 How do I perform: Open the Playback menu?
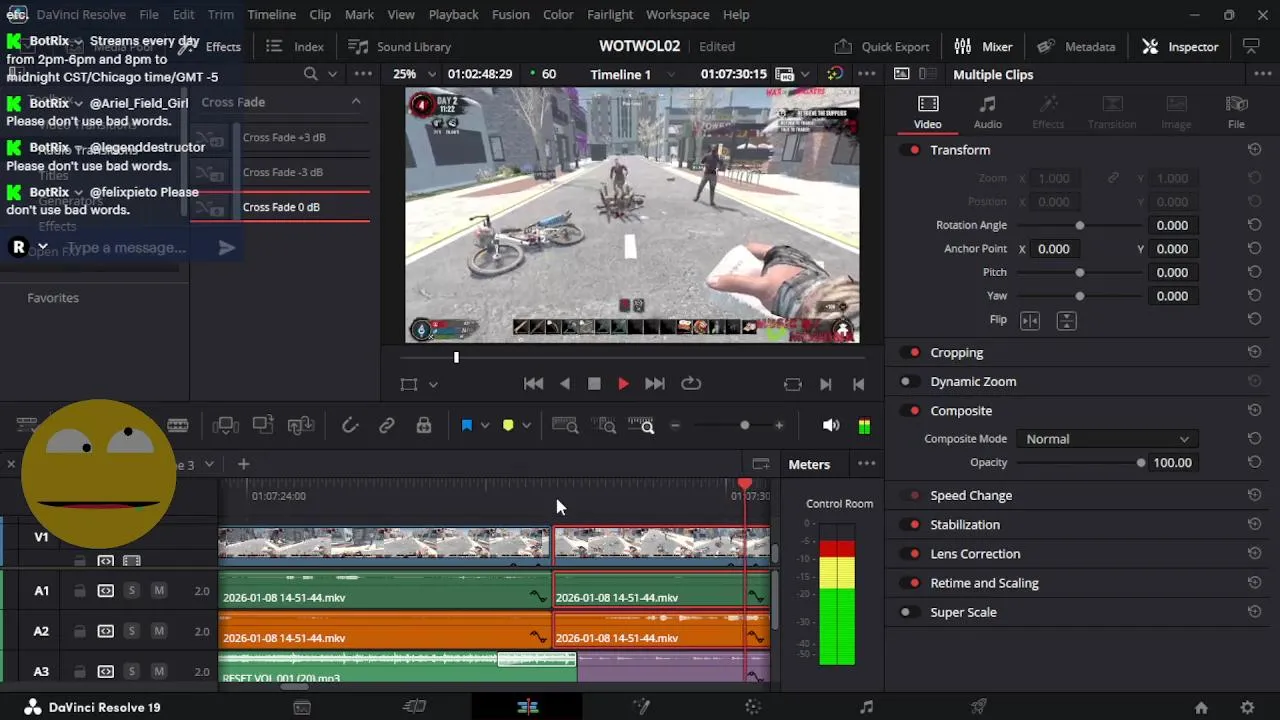(453, 15)
